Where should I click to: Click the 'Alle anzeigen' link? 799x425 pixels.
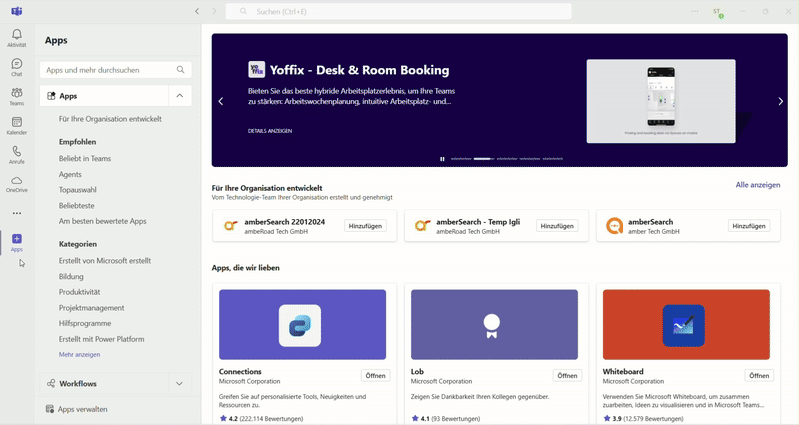click(757, 185)
